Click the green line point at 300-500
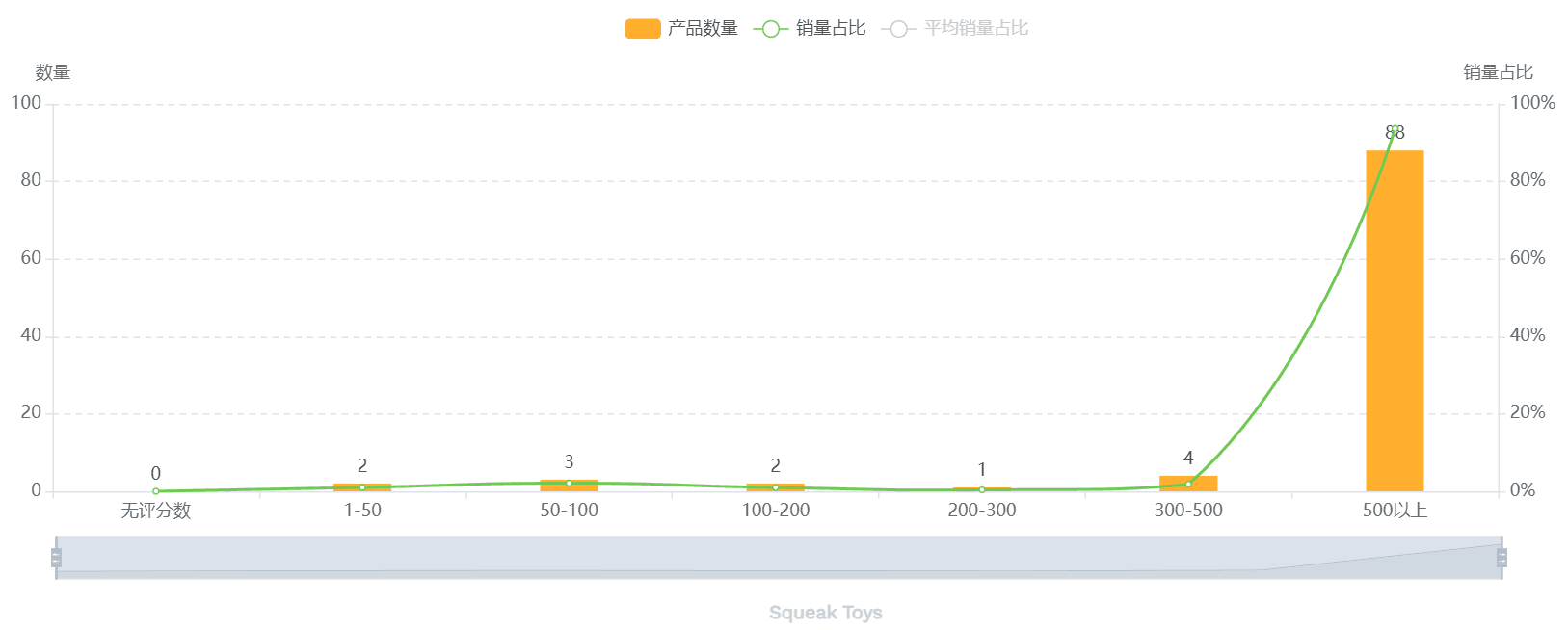This screenshot has width=1568, height=630. click(x=1188, y=484)
